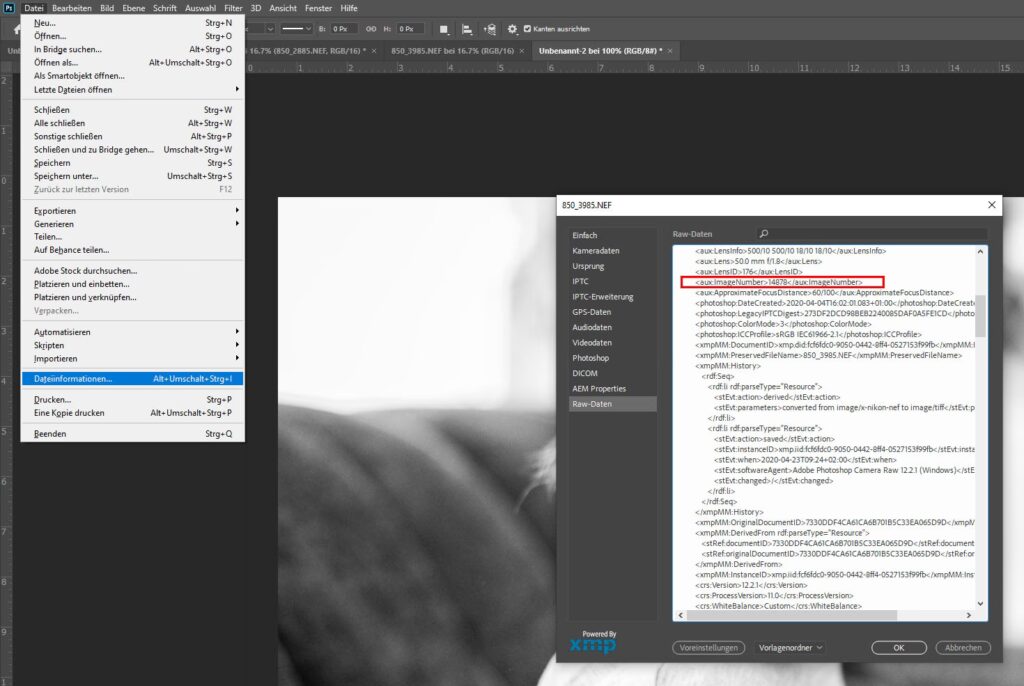Viewport: 1024px width, 686px height.
Task: Click the vertical scrollbar in Raw-Daten view
Action: click(x=981, y=314)
